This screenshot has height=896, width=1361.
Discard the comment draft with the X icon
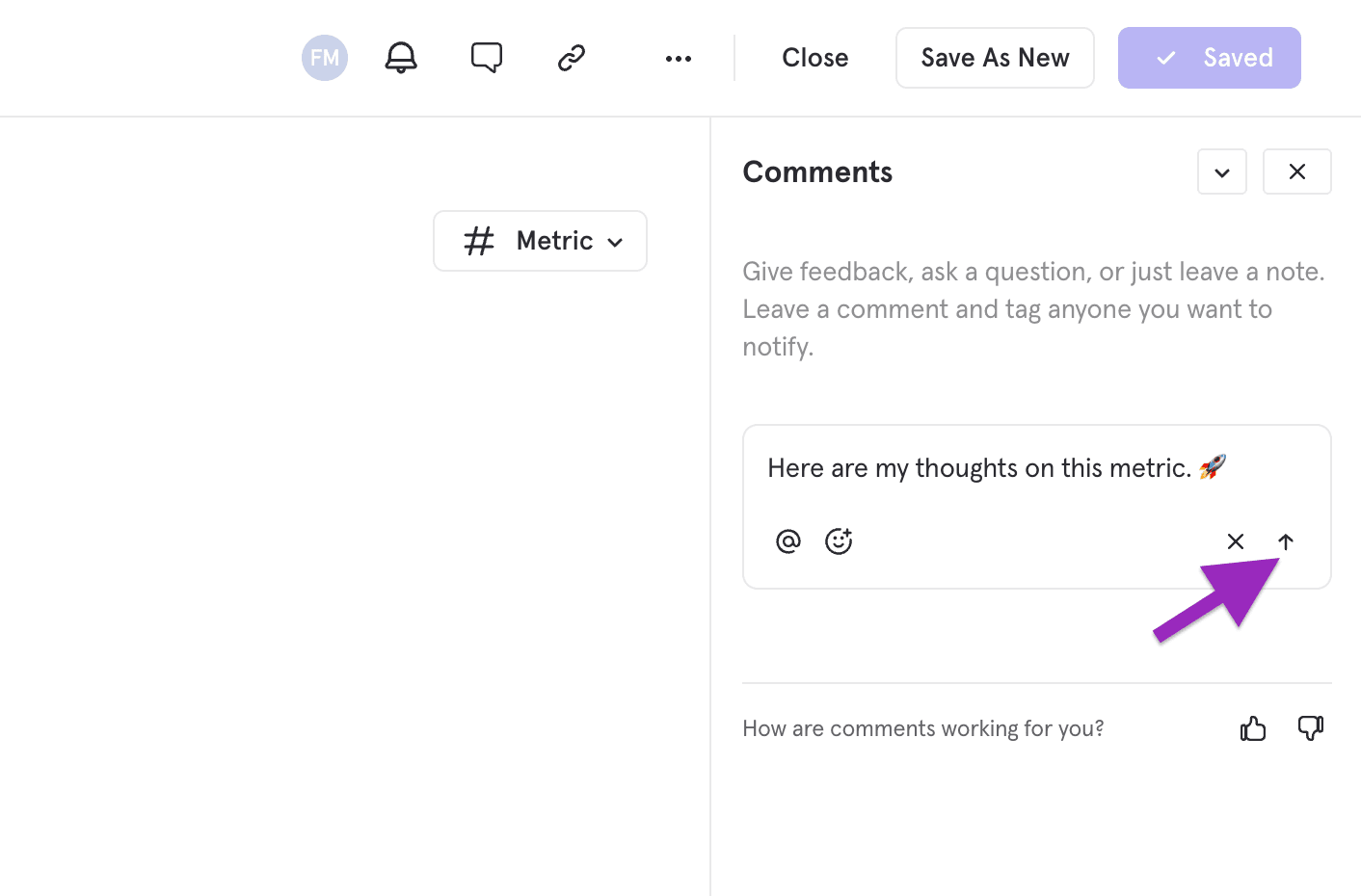tap(1236, 540)
